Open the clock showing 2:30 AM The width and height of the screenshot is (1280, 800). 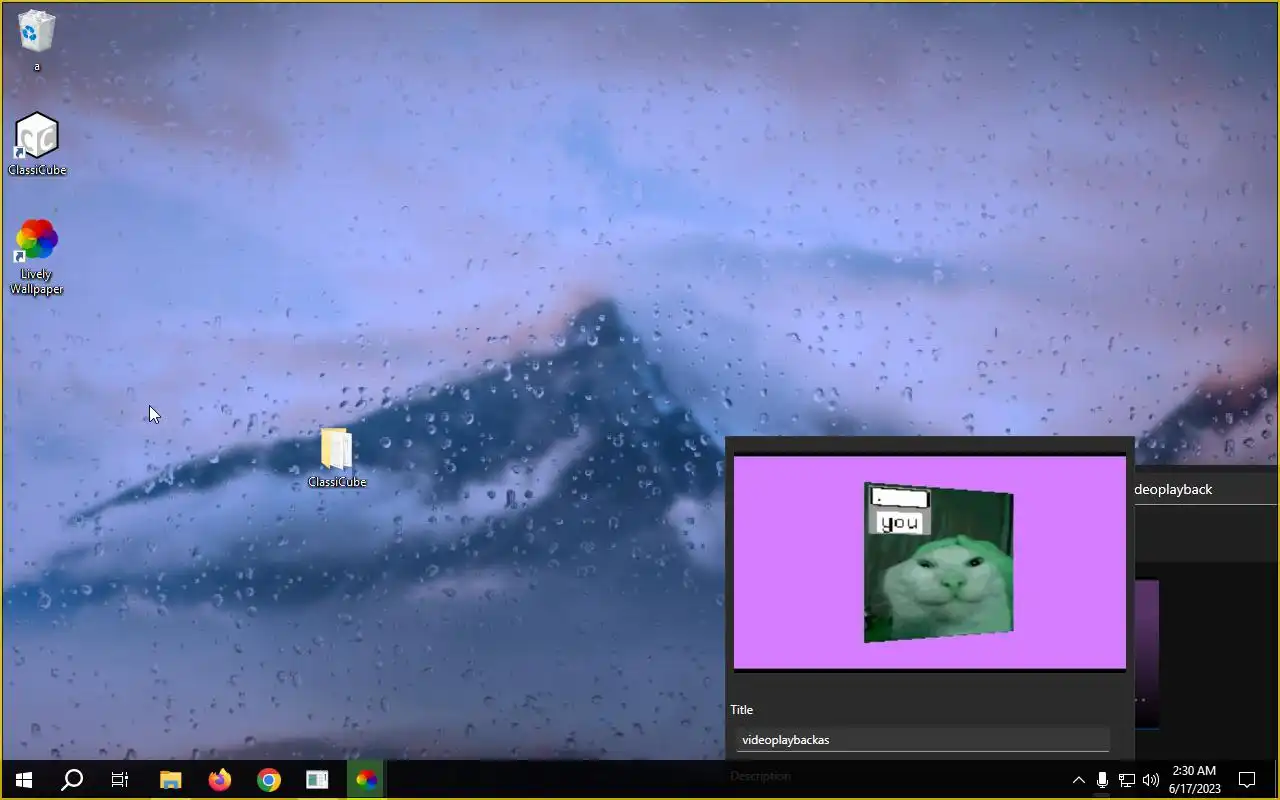tap(1194, 780)
